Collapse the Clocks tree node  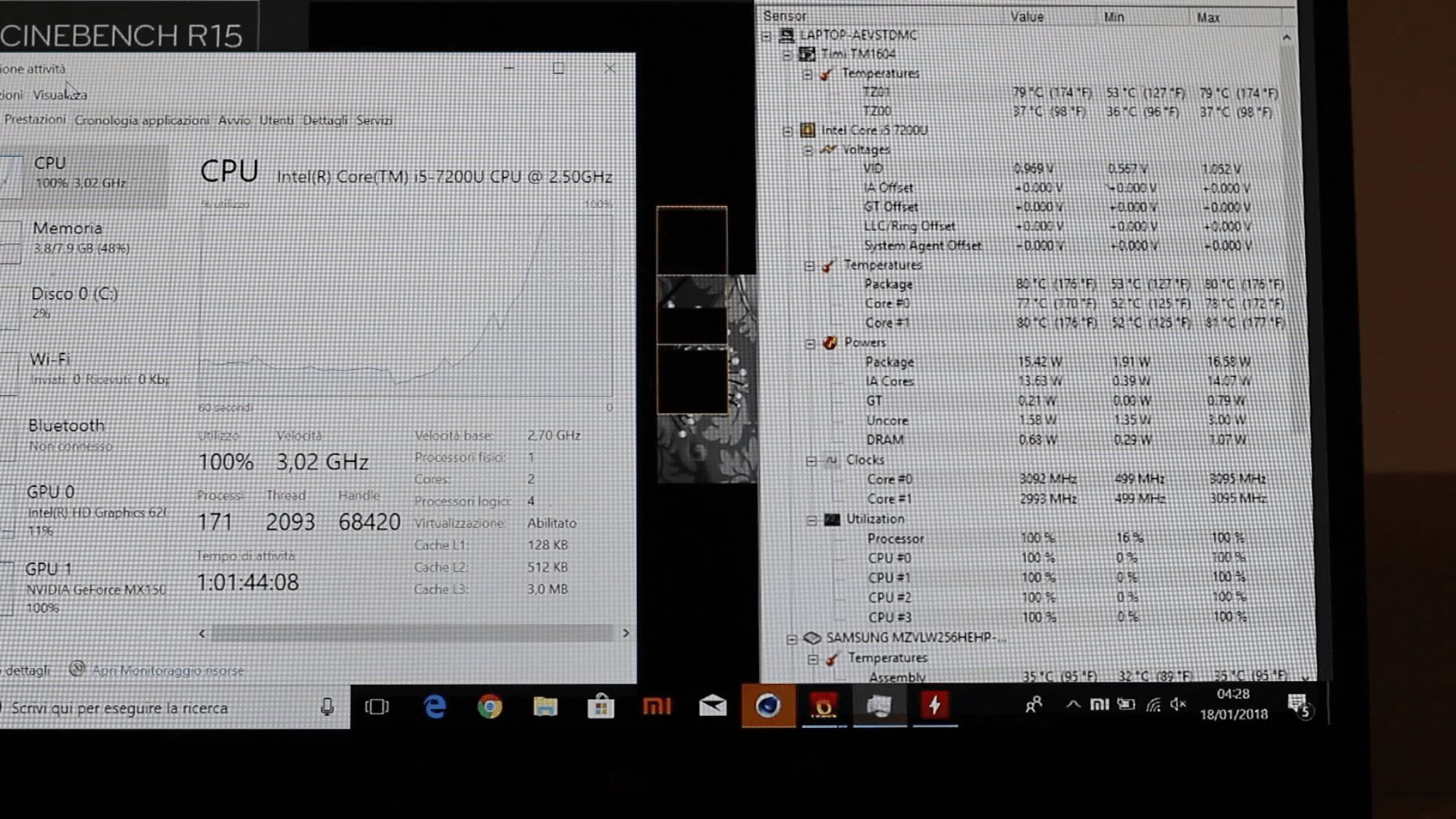[811, 461]
